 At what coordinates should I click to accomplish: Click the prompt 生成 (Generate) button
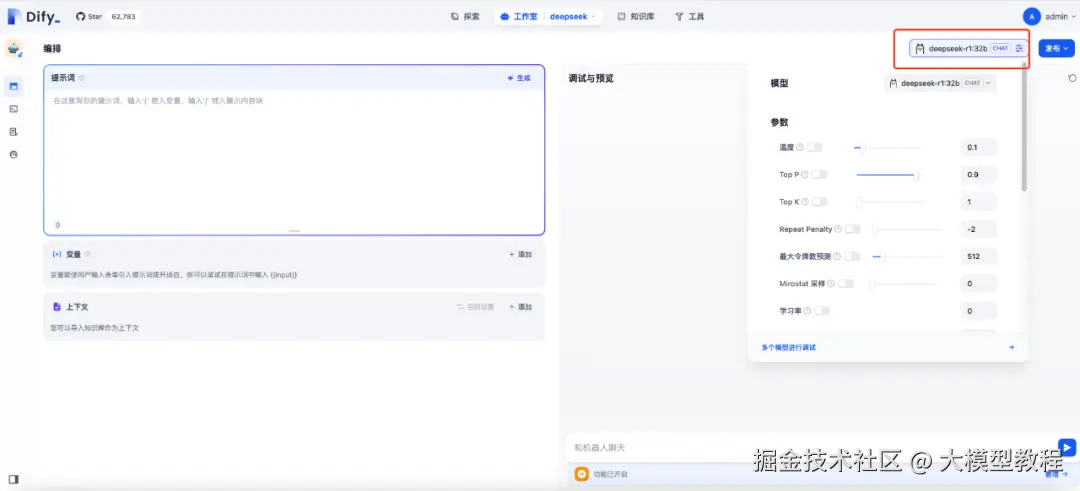point(519,79)
